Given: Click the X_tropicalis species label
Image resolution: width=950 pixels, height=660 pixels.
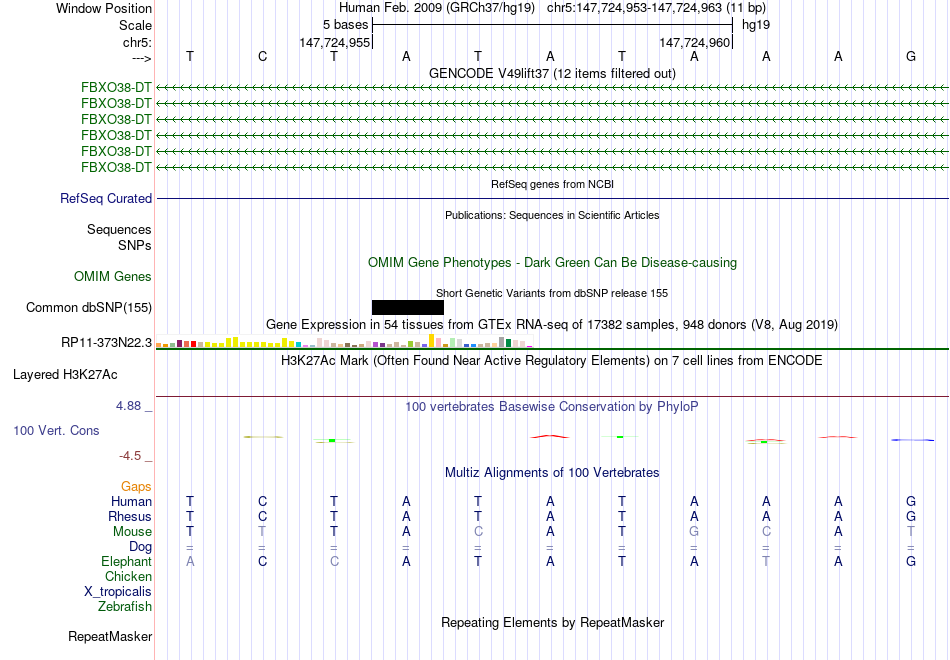Looking at the screenshot, I should pyautogui.click(x=118, y=592).
